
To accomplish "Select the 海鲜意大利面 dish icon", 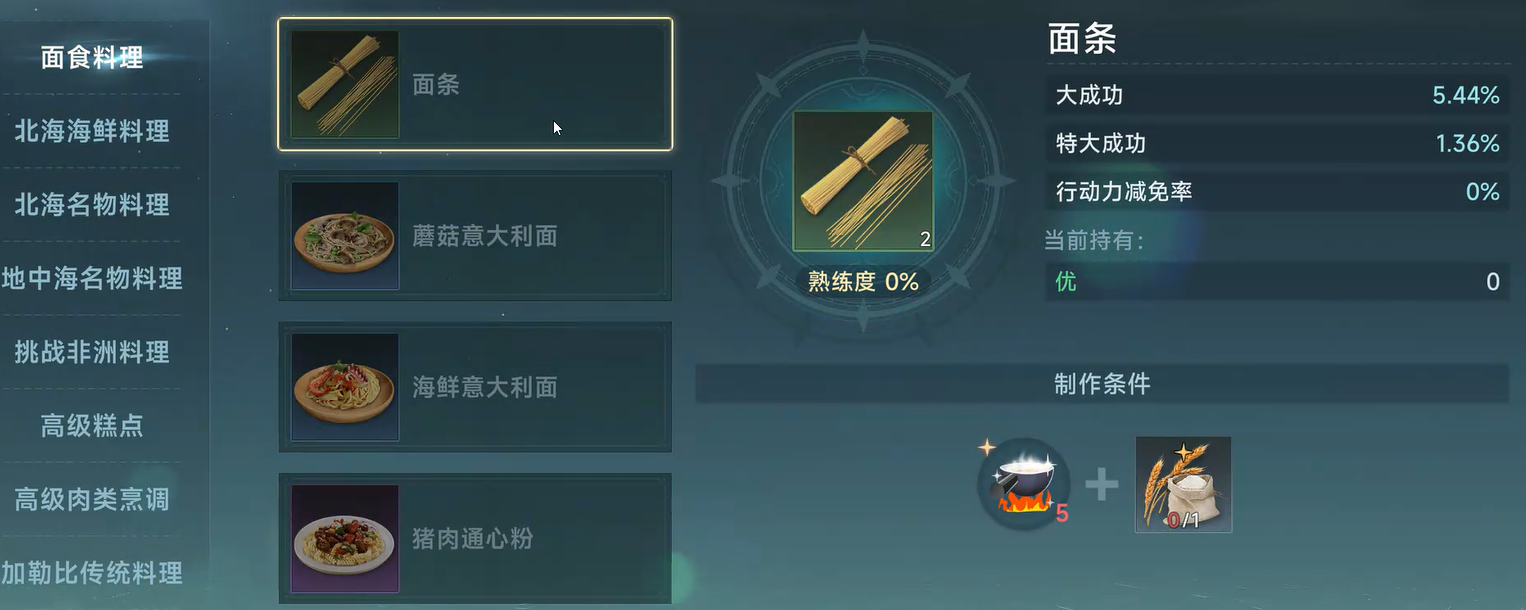I will click(344, 387).
